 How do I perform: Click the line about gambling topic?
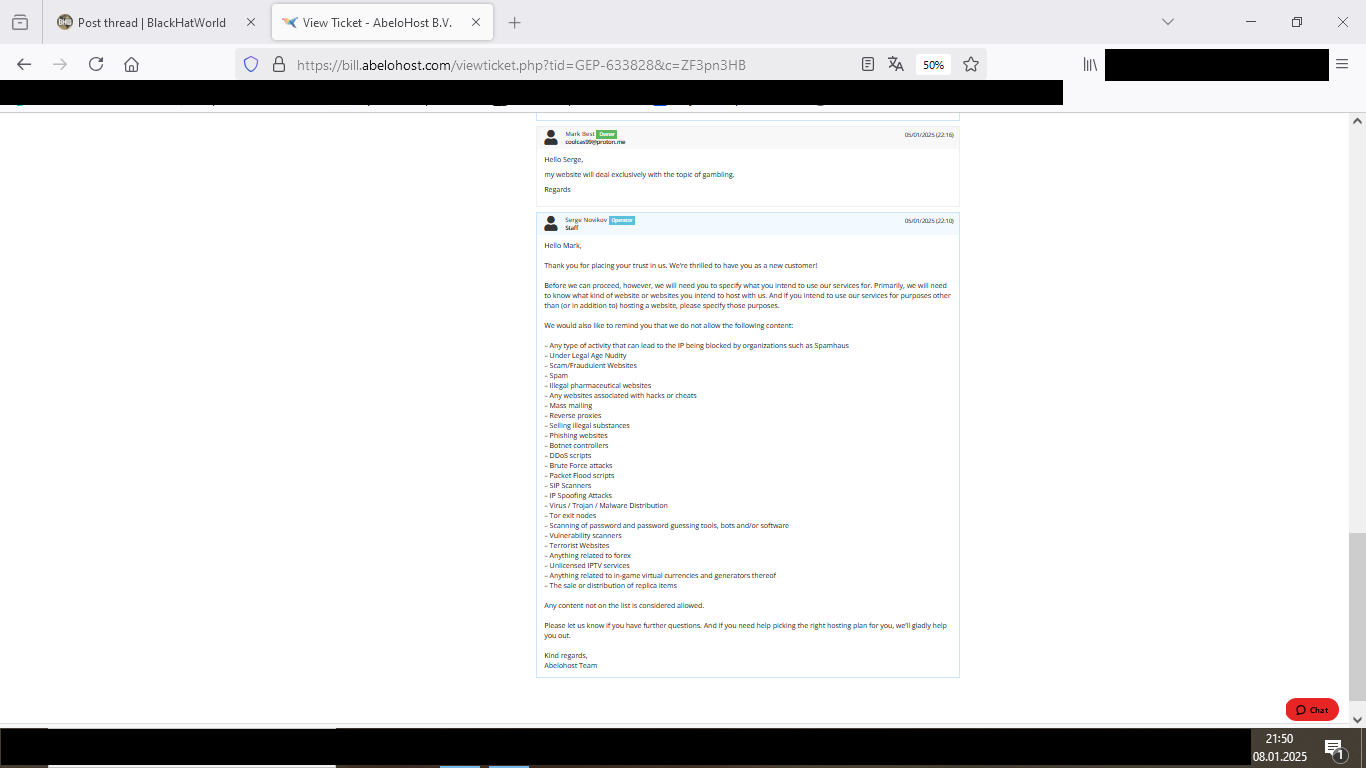click(x=639, y=175)
